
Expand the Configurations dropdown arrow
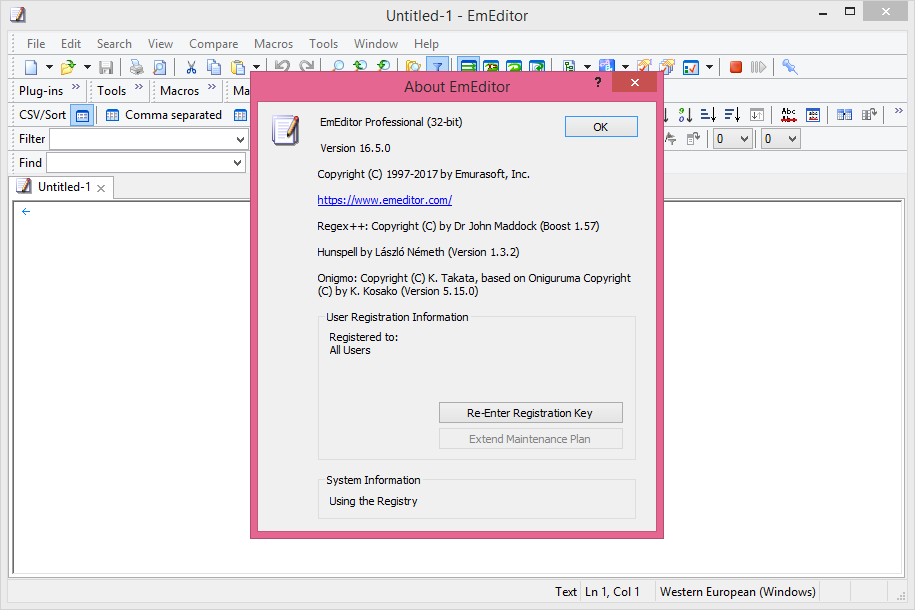(587, 68)
